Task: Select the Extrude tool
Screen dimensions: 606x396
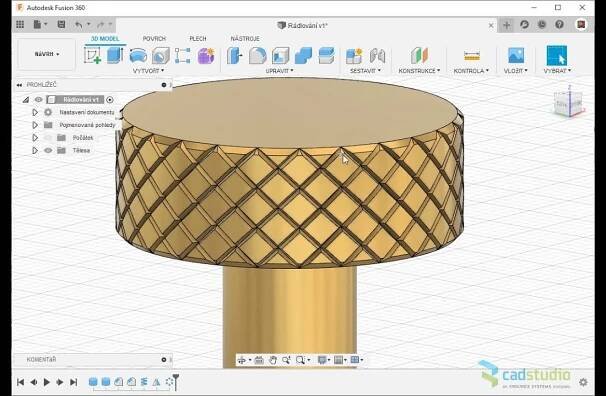Action: pyautogui.click(x=115, y=55)
